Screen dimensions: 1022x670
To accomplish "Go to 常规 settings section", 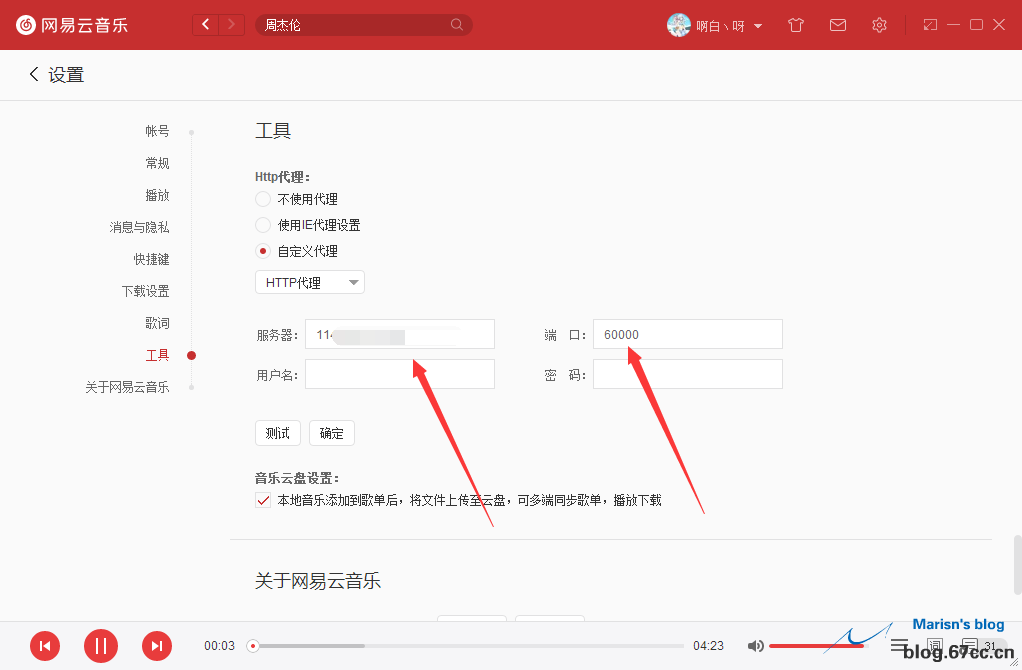I will point(157,163).
